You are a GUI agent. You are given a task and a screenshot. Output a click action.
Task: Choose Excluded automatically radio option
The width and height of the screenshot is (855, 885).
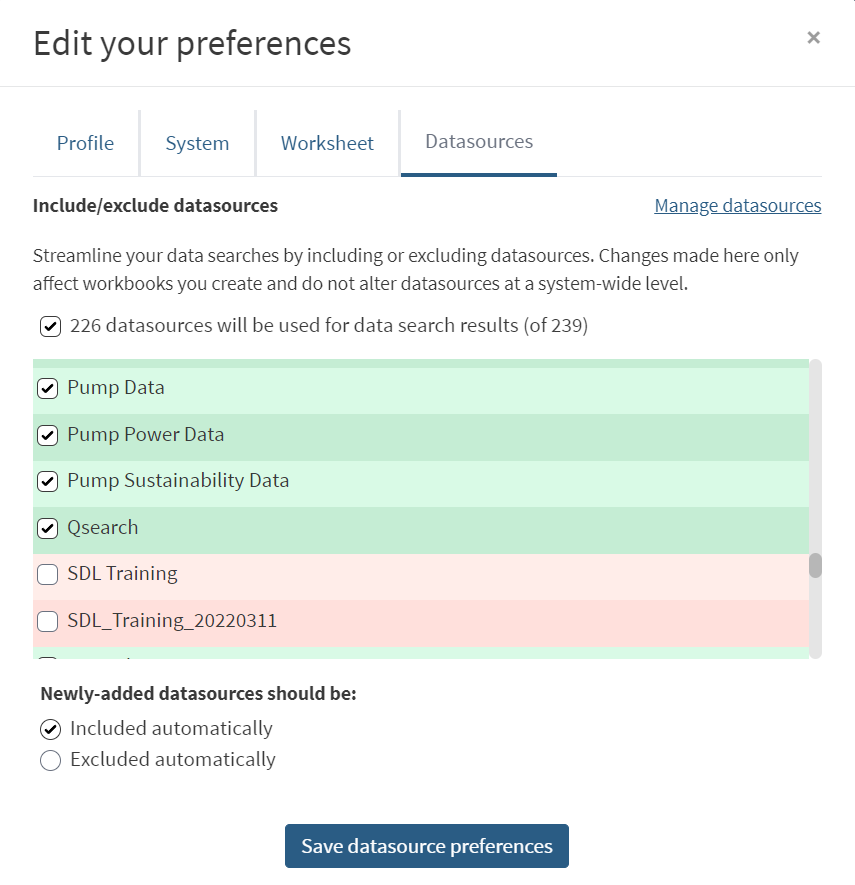pos(51,760)
